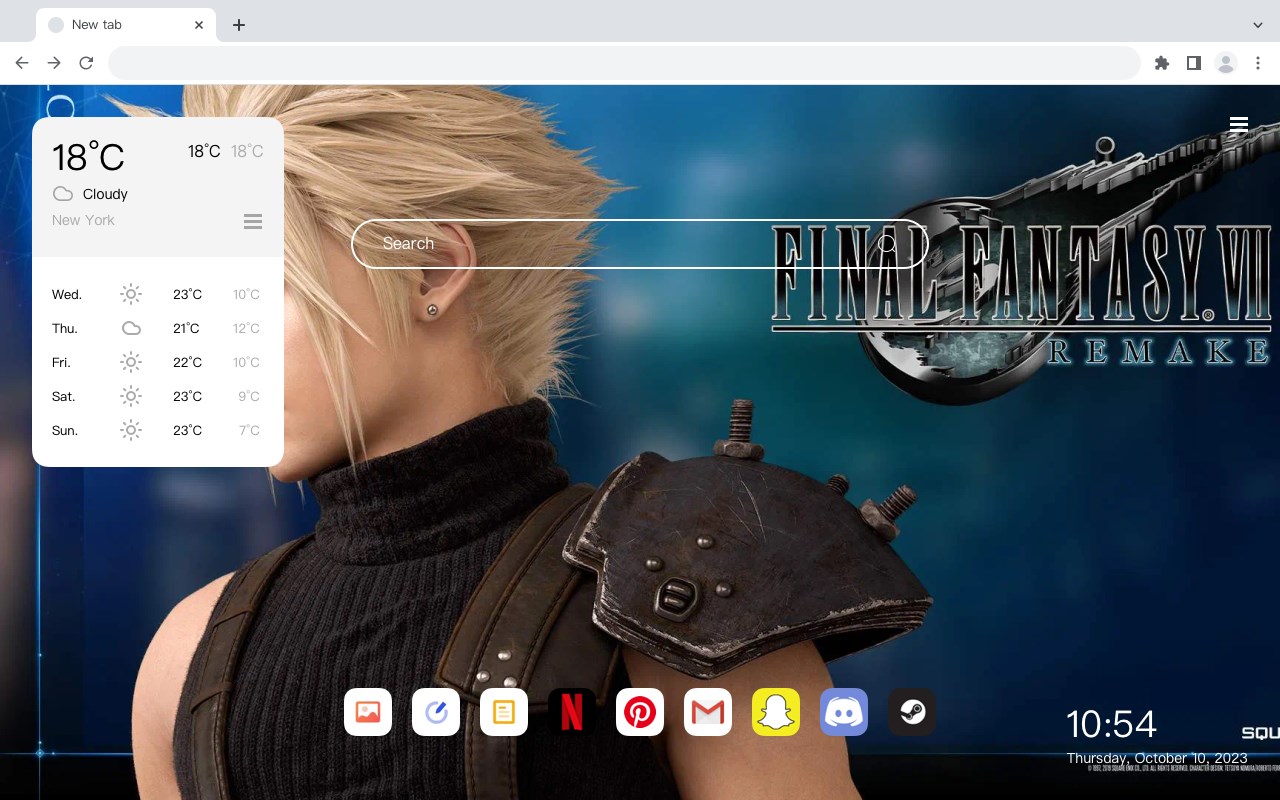Viewport: 1280px width, 800px height.
Task: Click the 10:54 clock display
Action: click(1111, 724)
